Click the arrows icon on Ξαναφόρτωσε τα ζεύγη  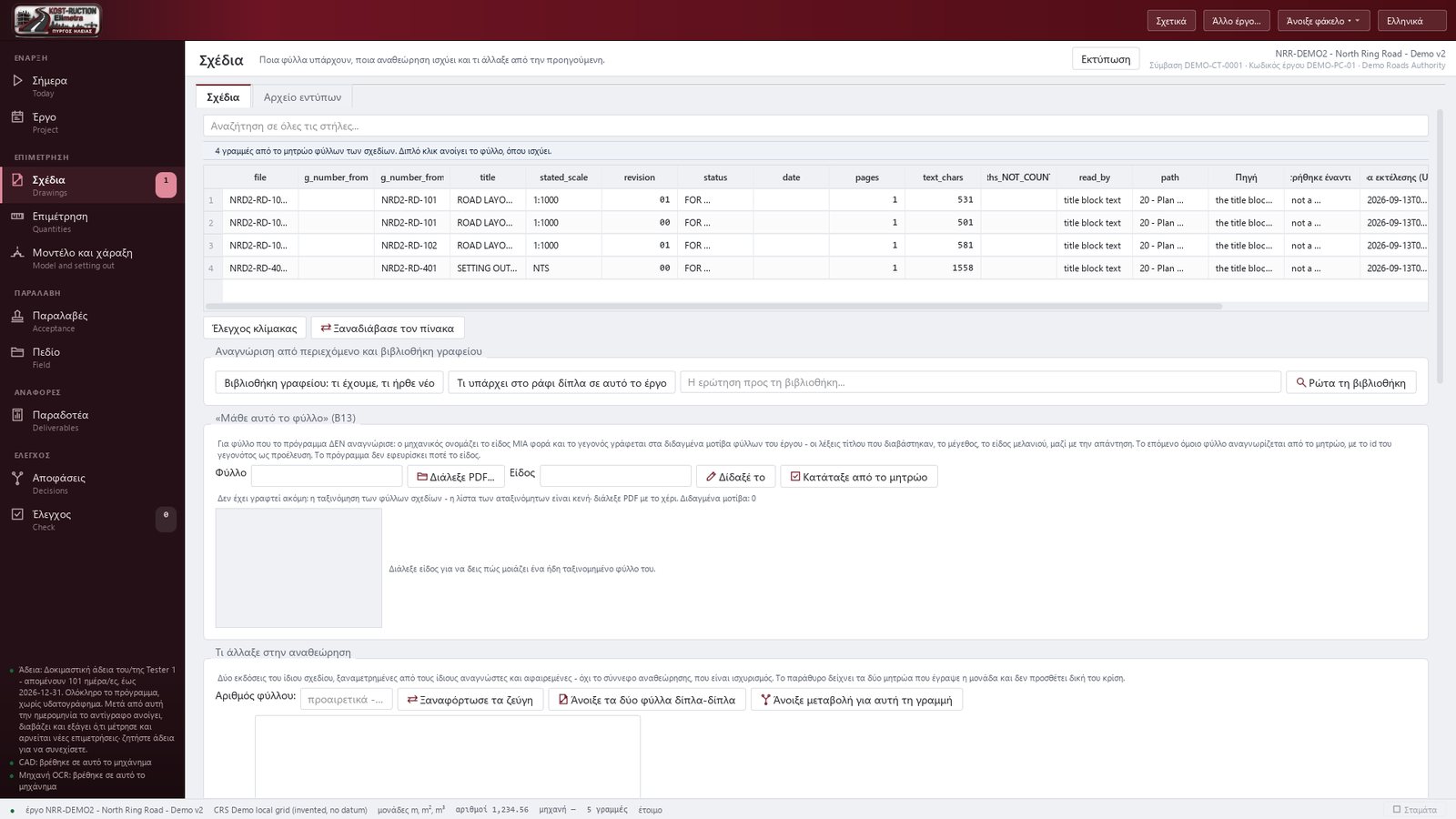[x=412, y=699]
